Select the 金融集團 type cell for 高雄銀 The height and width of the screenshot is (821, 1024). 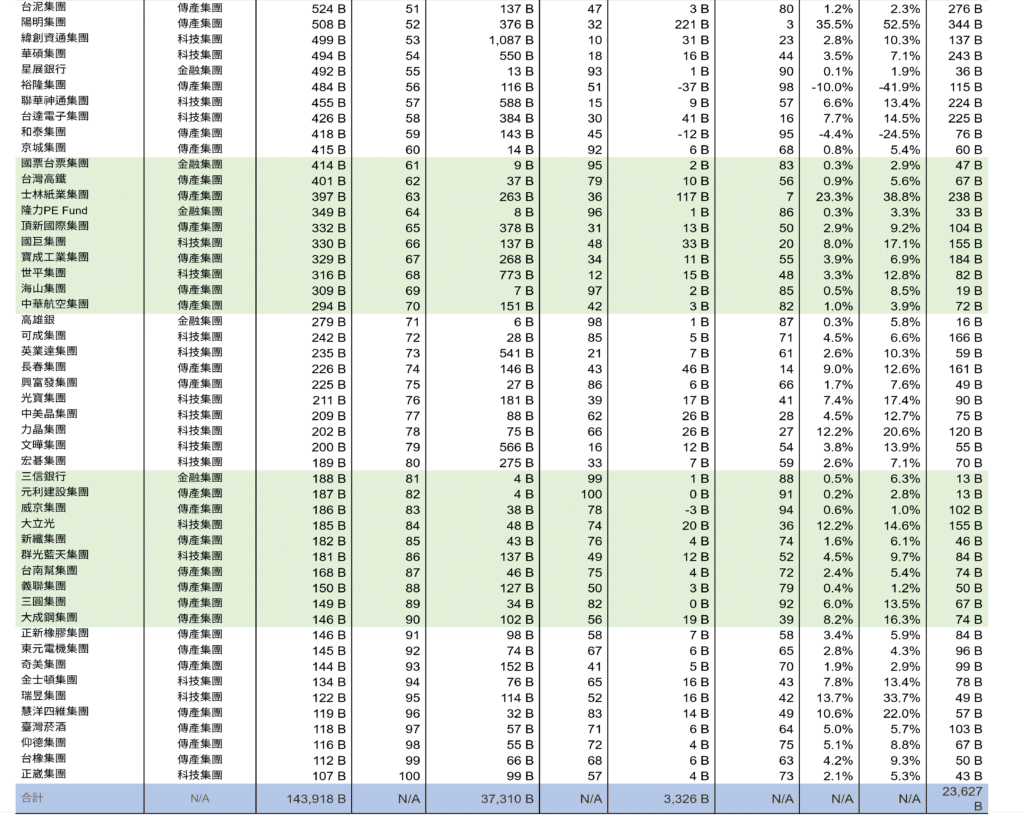click(200, 321)
